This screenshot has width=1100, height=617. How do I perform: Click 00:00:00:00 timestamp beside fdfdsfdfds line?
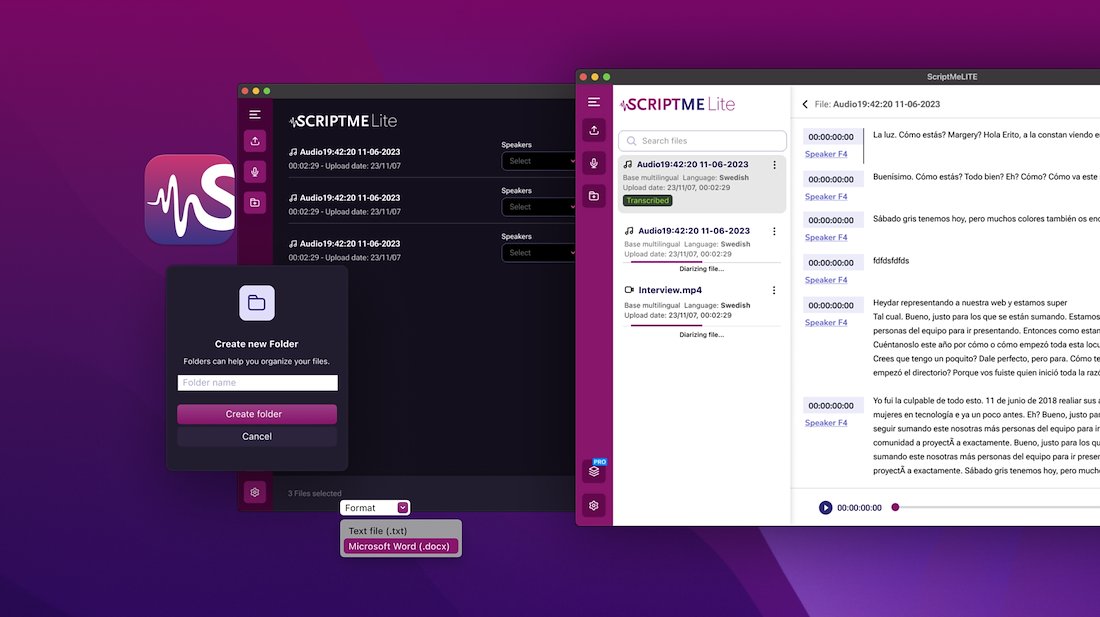point(831,263)
